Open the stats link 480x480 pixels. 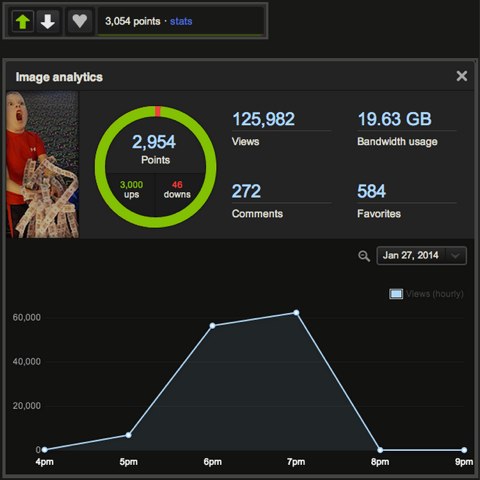pyautogui.click(x=181, y=21)
